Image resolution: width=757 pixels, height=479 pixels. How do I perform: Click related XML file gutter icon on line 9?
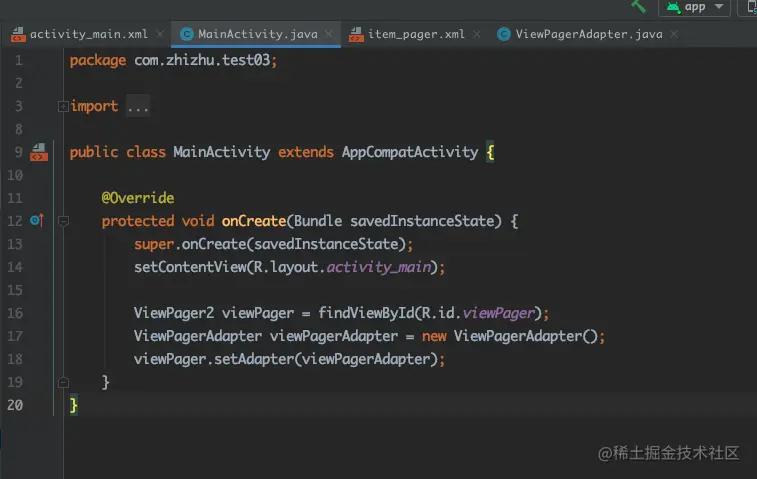click(x=39, y=152)
